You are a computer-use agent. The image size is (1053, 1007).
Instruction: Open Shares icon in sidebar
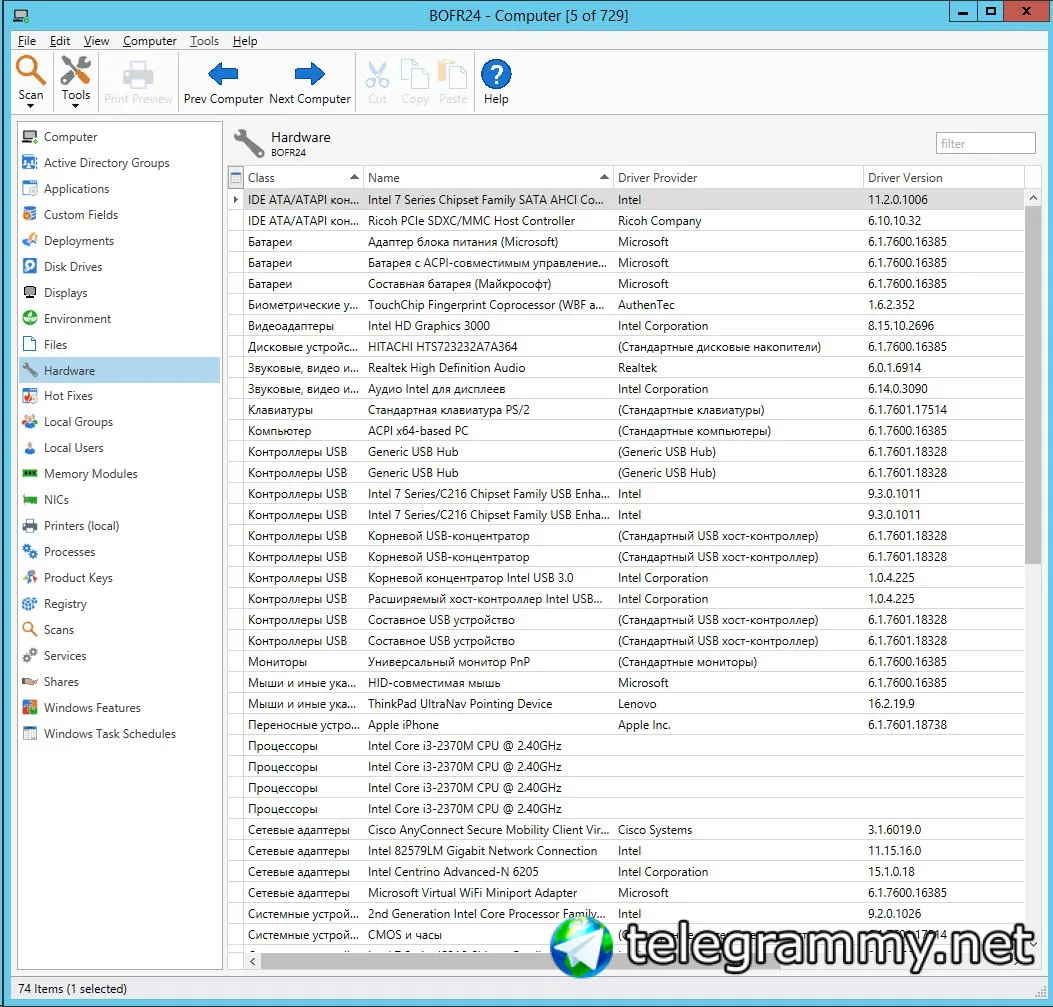point(30,681)
